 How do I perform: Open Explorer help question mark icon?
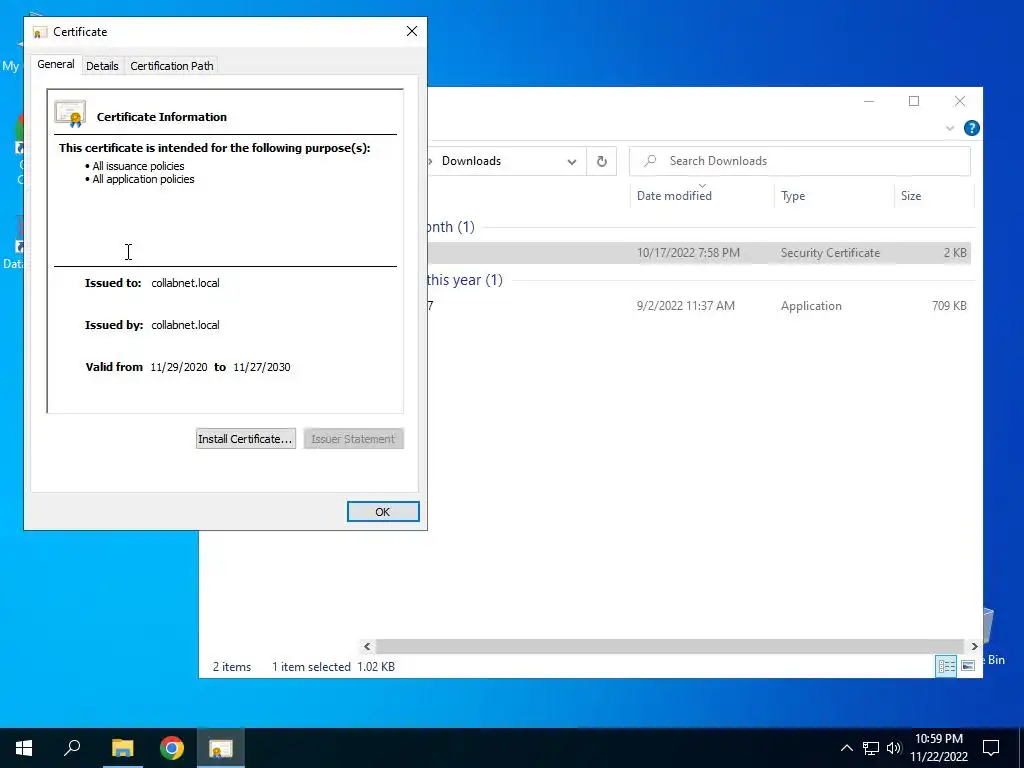pos(972,128)
